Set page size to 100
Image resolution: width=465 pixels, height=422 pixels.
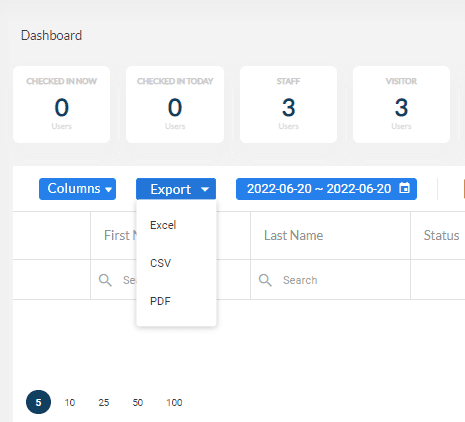[174, 402]
